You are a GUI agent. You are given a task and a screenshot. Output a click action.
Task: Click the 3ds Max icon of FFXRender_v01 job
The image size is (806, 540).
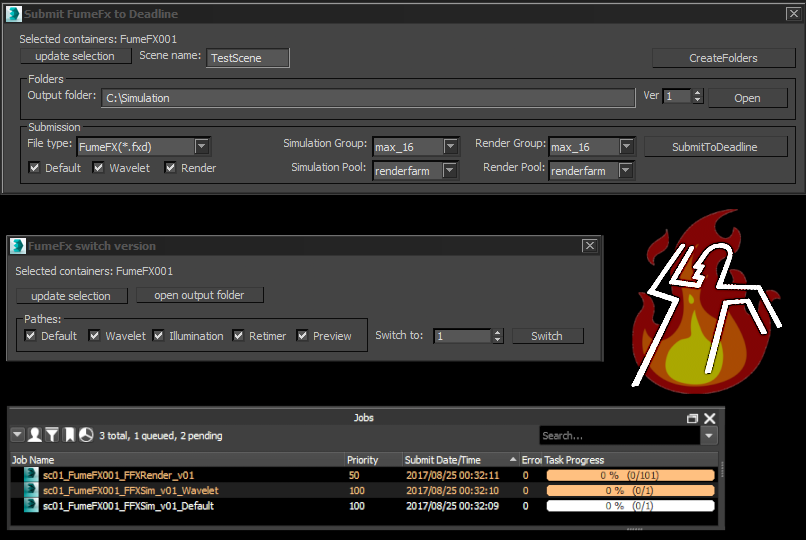pos(31,475)
